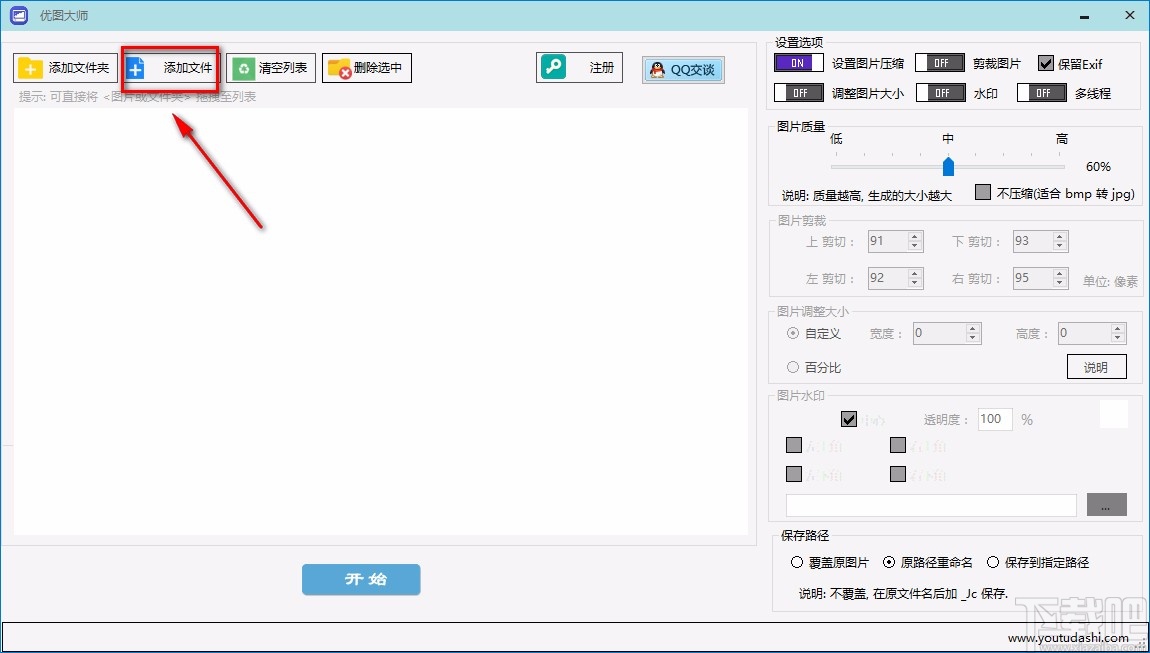Image resolution: width=1150 pixels, height=653 pixels.
Task: Enable the 多线程 switch
Action: tap(1042, 92)
